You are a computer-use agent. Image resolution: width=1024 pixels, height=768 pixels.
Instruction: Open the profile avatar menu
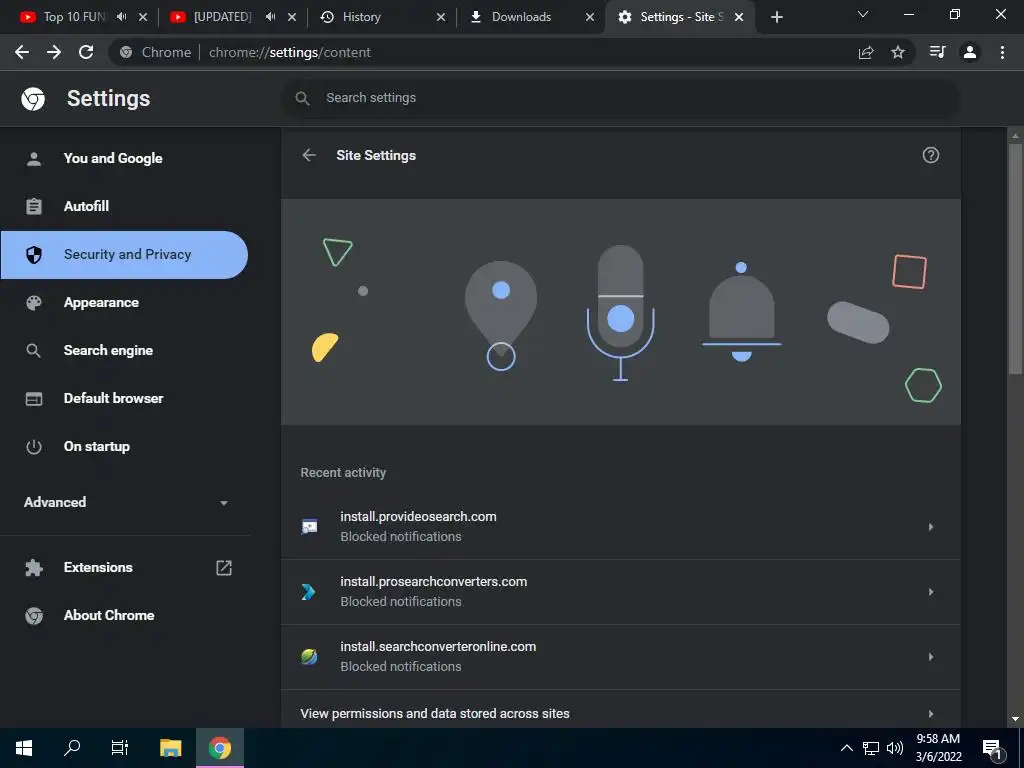point(970,52)
